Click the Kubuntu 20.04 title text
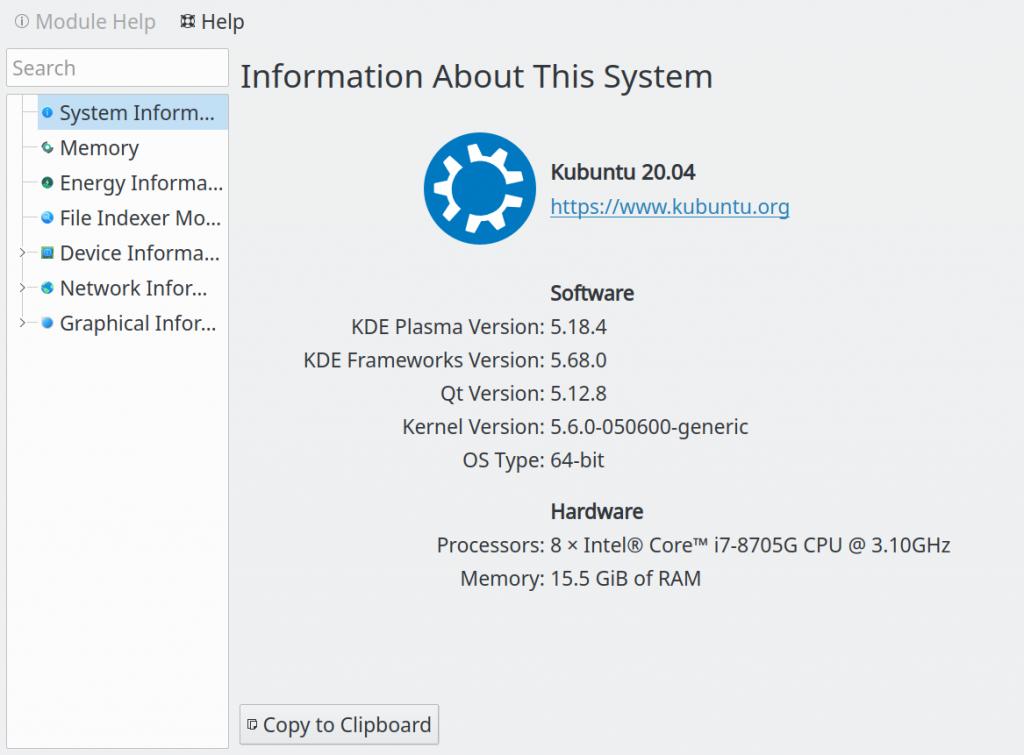Image resolution: width=1024 pixels, height=755 pixels. coord(623,172)
